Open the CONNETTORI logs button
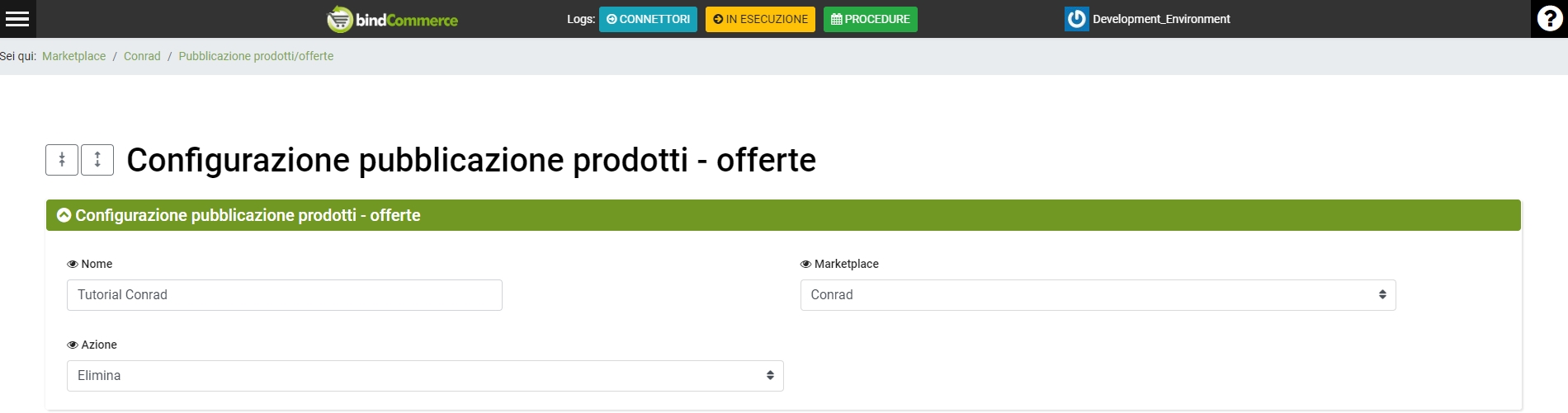The height and width of the screenshot is (413, 1568). [x=648, y=19]
